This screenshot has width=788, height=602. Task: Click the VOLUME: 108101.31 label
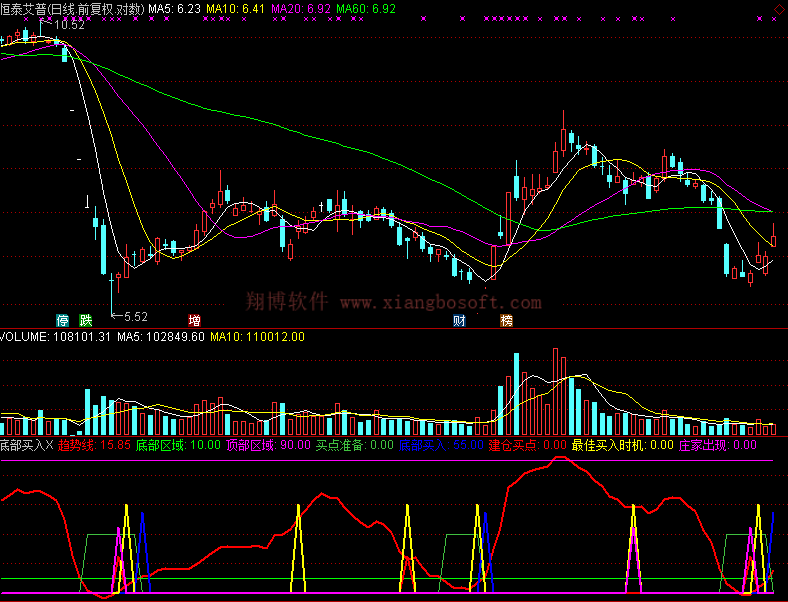click(x=55, y=337)
